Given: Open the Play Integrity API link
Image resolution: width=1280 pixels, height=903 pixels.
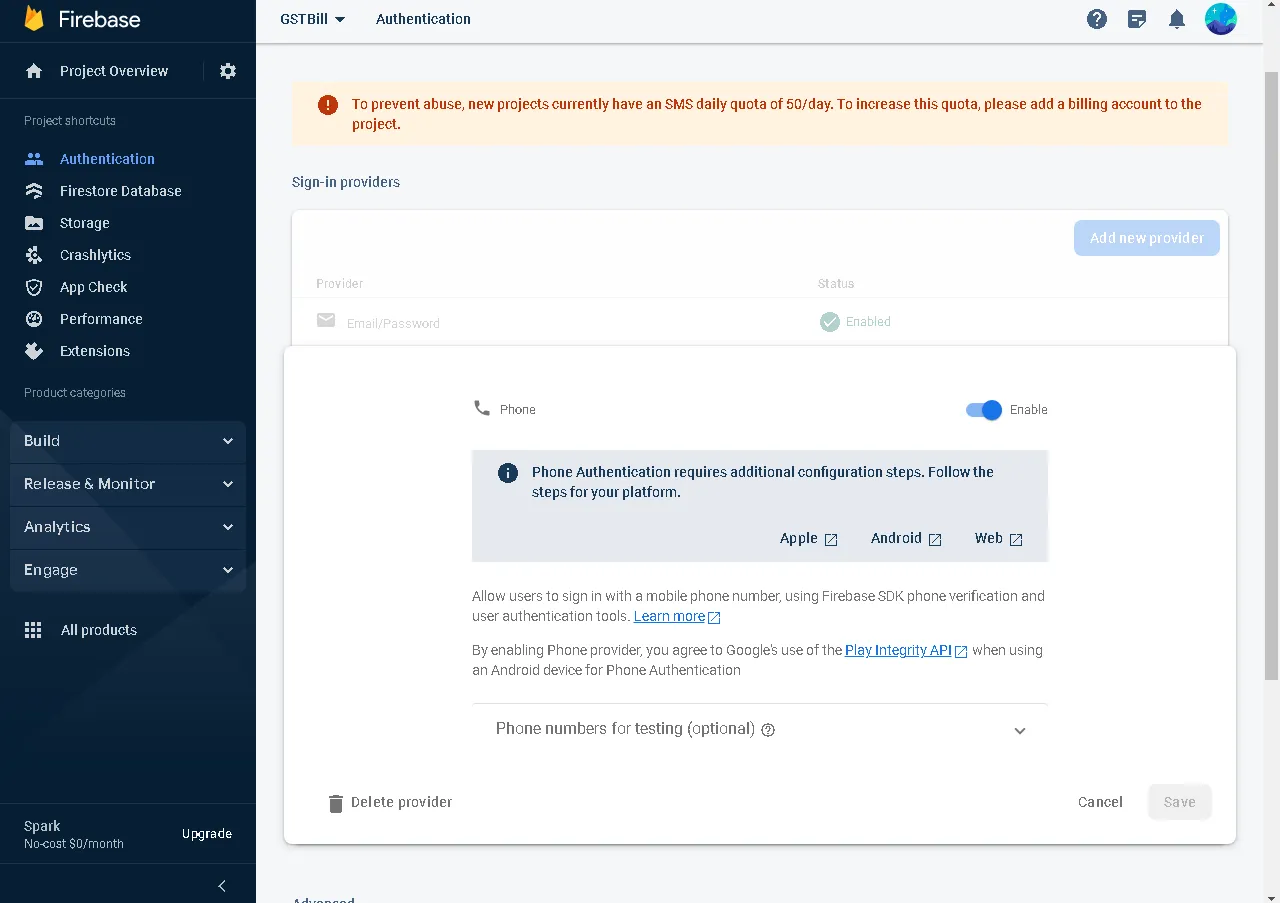Looking at the screenshot, I should click(906, 650).
